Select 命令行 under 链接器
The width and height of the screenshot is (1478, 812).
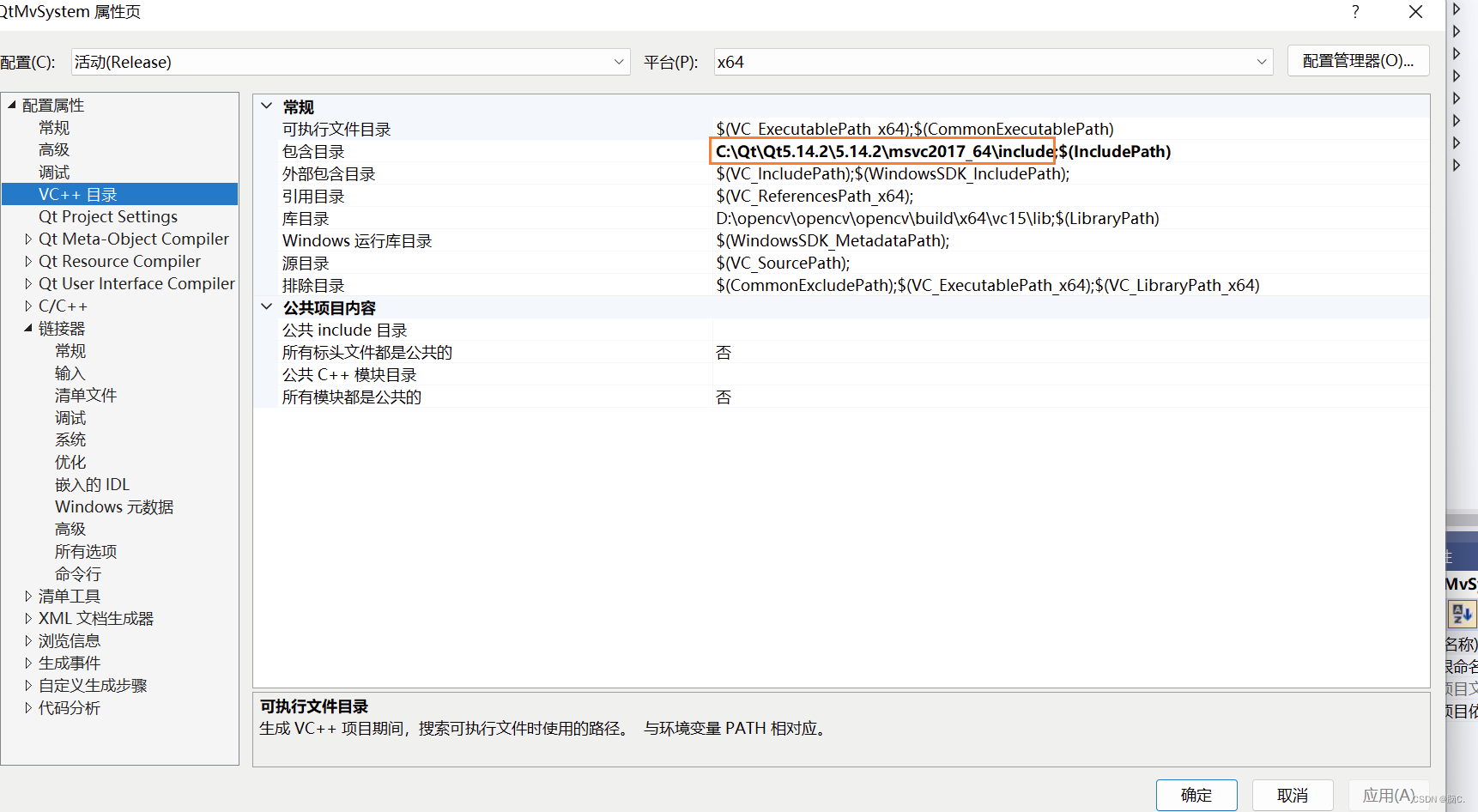pos(78,573)
